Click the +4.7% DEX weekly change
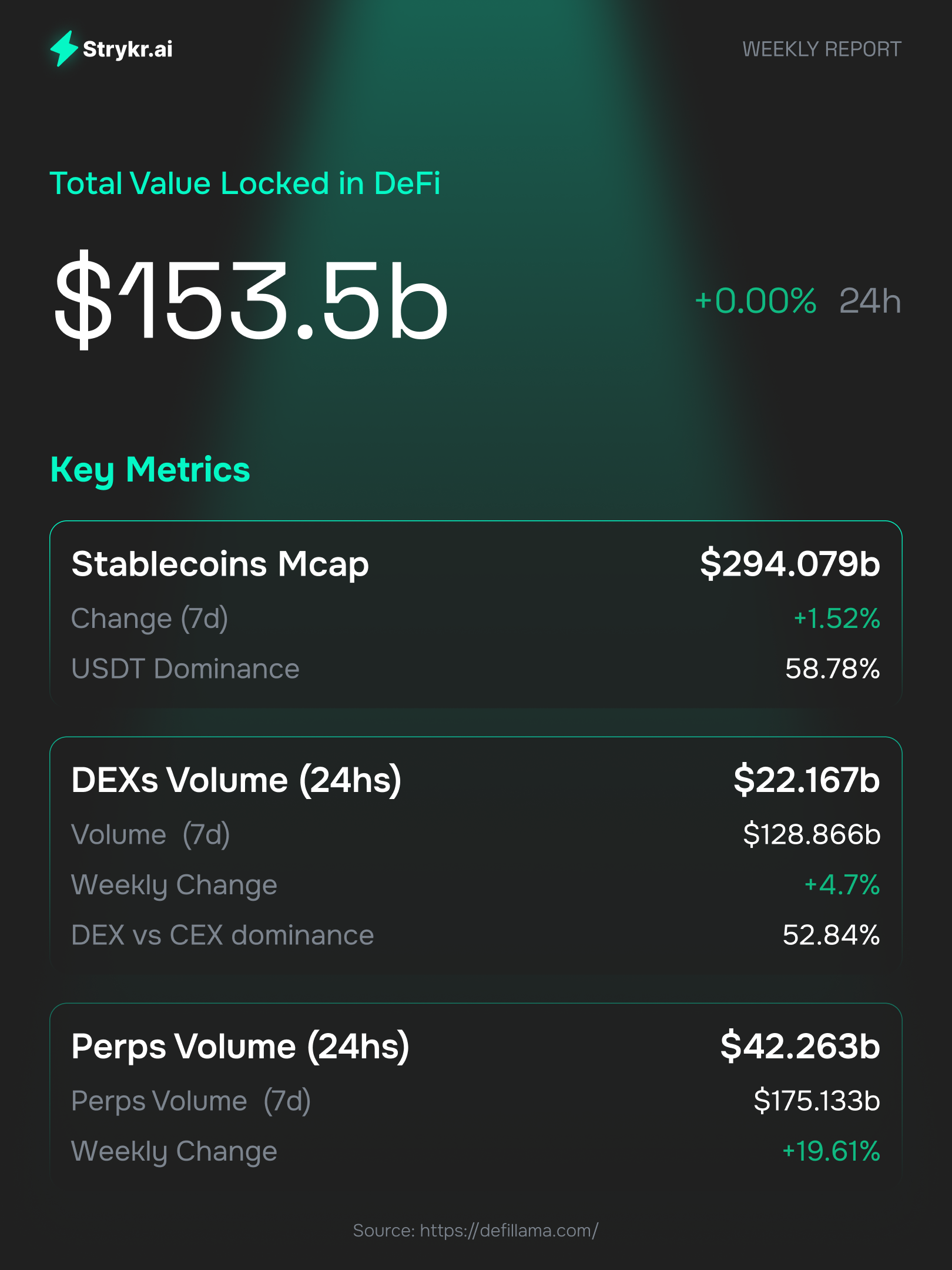The width and height of the screenshot is (952, 1270). pos(842,885)
